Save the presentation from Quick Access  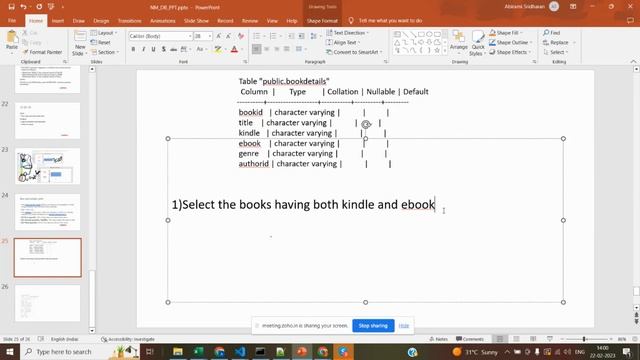tap(11, 7)
